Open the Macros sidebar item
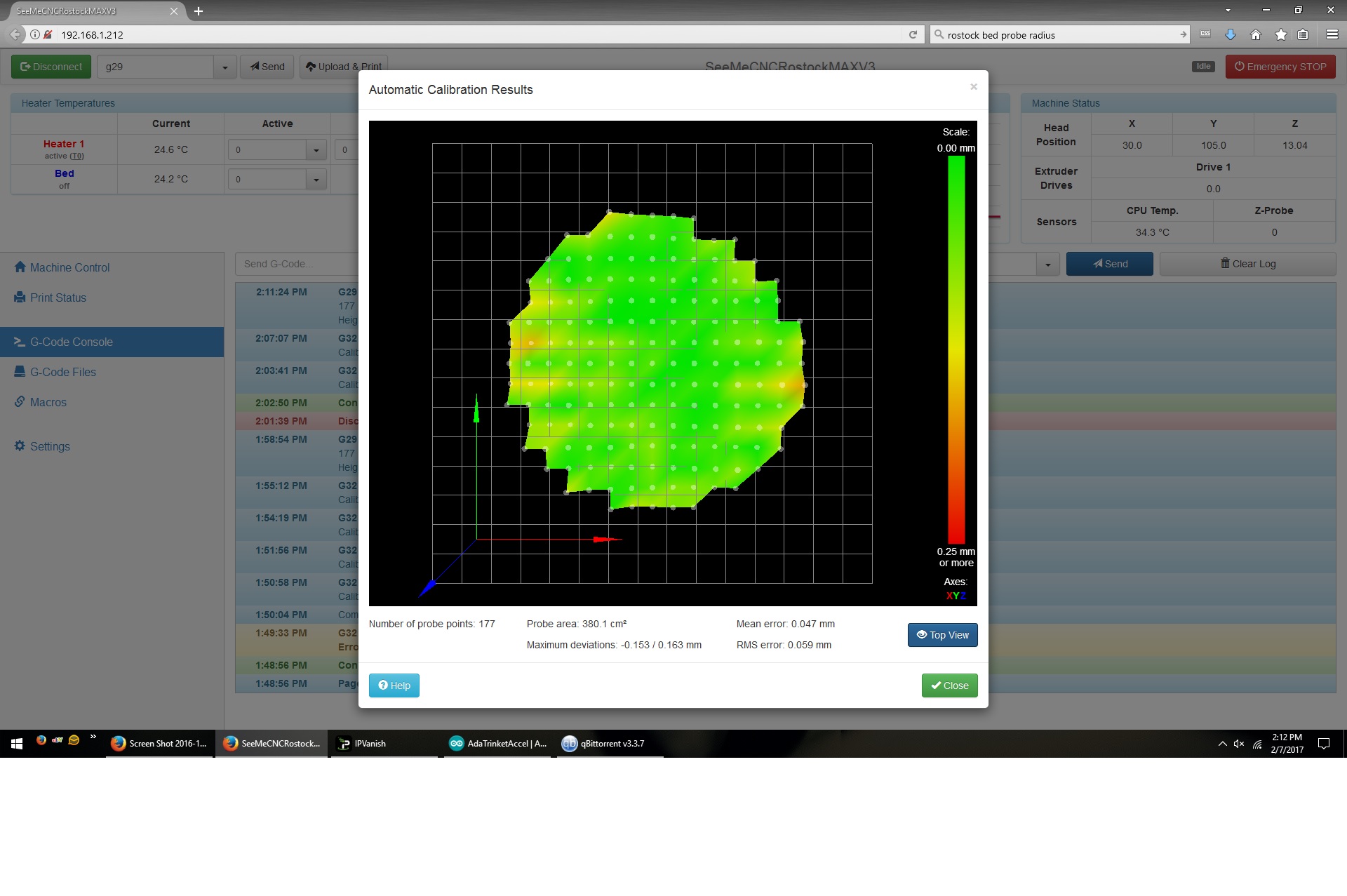The height and width of the screenshot is (896, 1347). (48, 402)
